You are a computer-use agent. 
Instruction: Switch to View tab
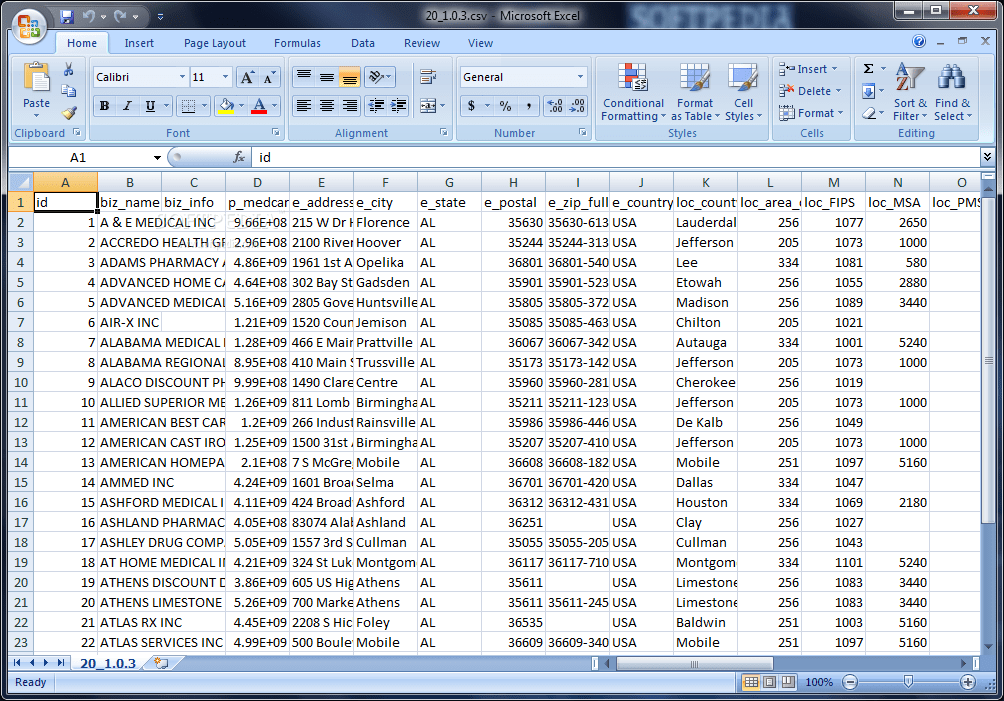[x=480, y=43]
